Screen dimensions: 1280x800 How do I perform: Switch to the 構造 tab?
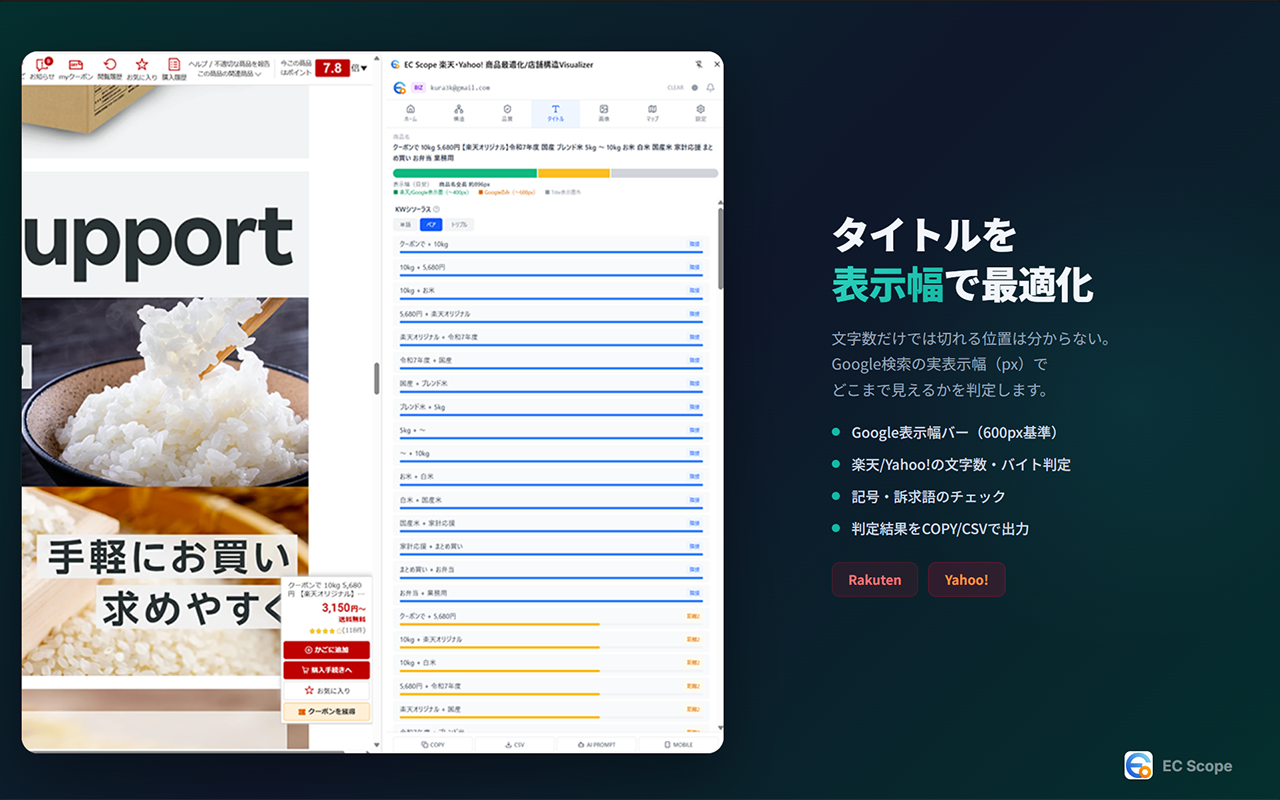[x=459, y=113]
